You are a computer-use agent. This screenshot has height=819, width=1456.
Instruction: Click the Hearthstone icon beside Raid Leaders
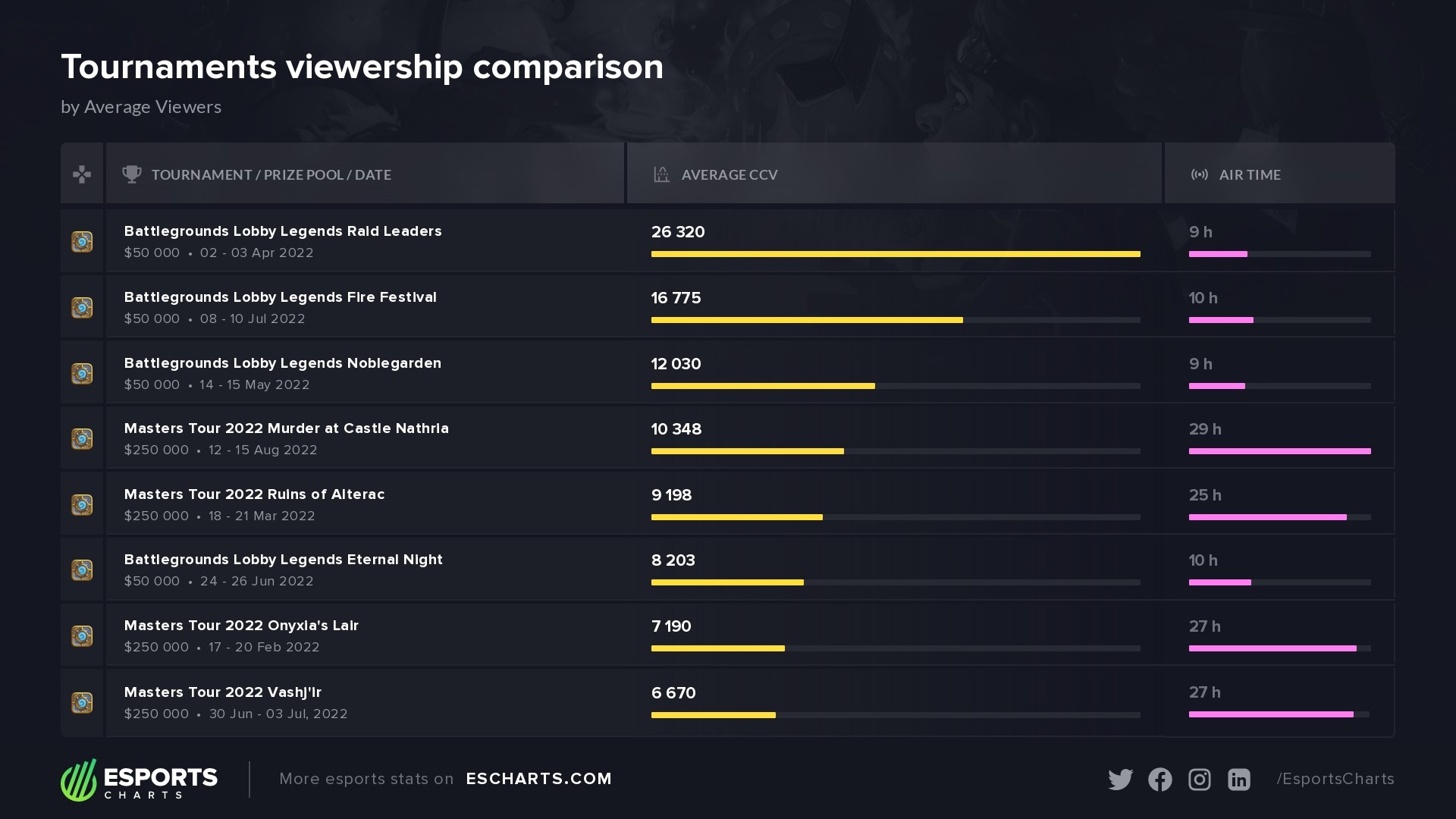coord(82,242)
